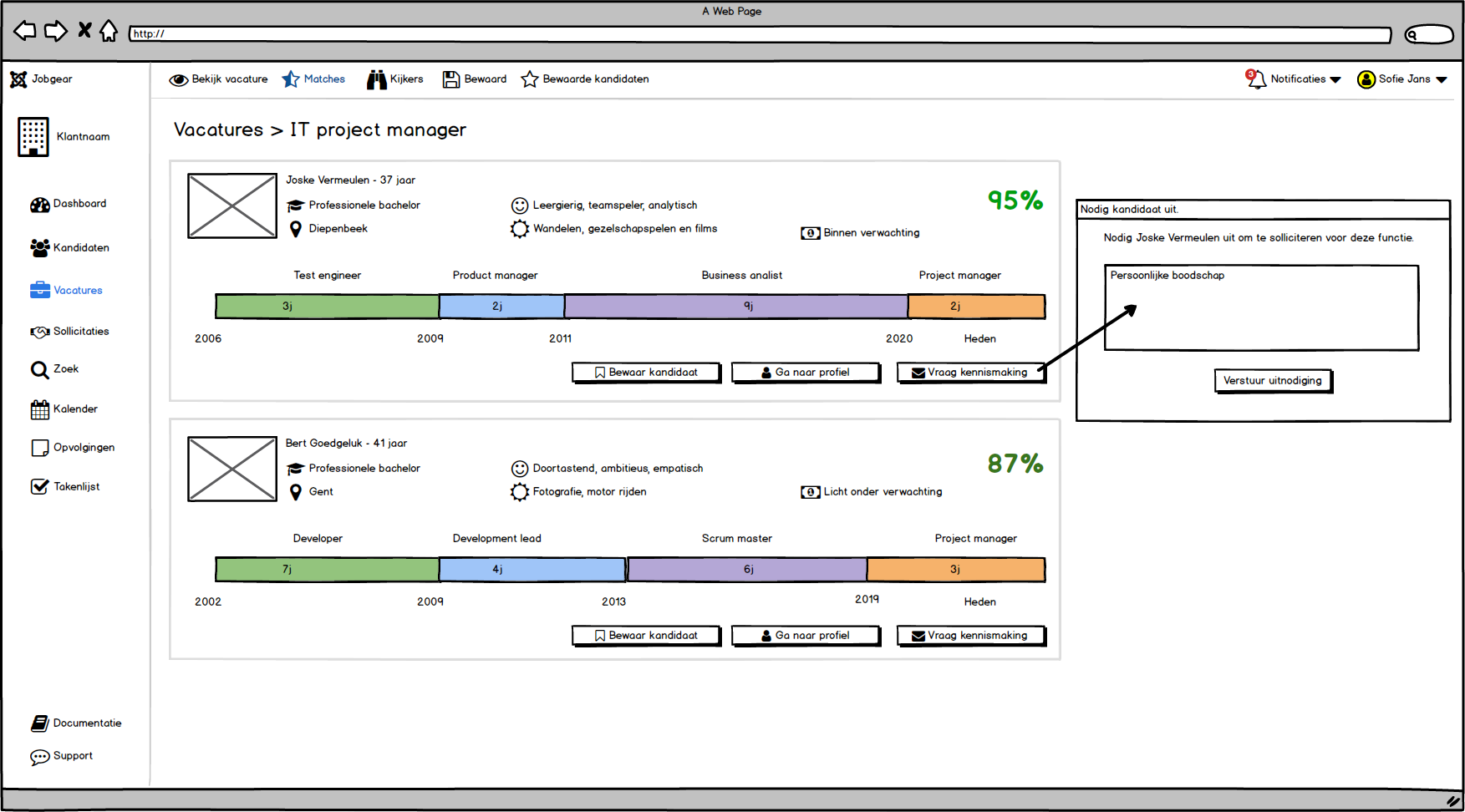Screen dimensions: 1465x812
Task: Click the browser home icon
Action: pyautogui.click(x=109, y=31)
